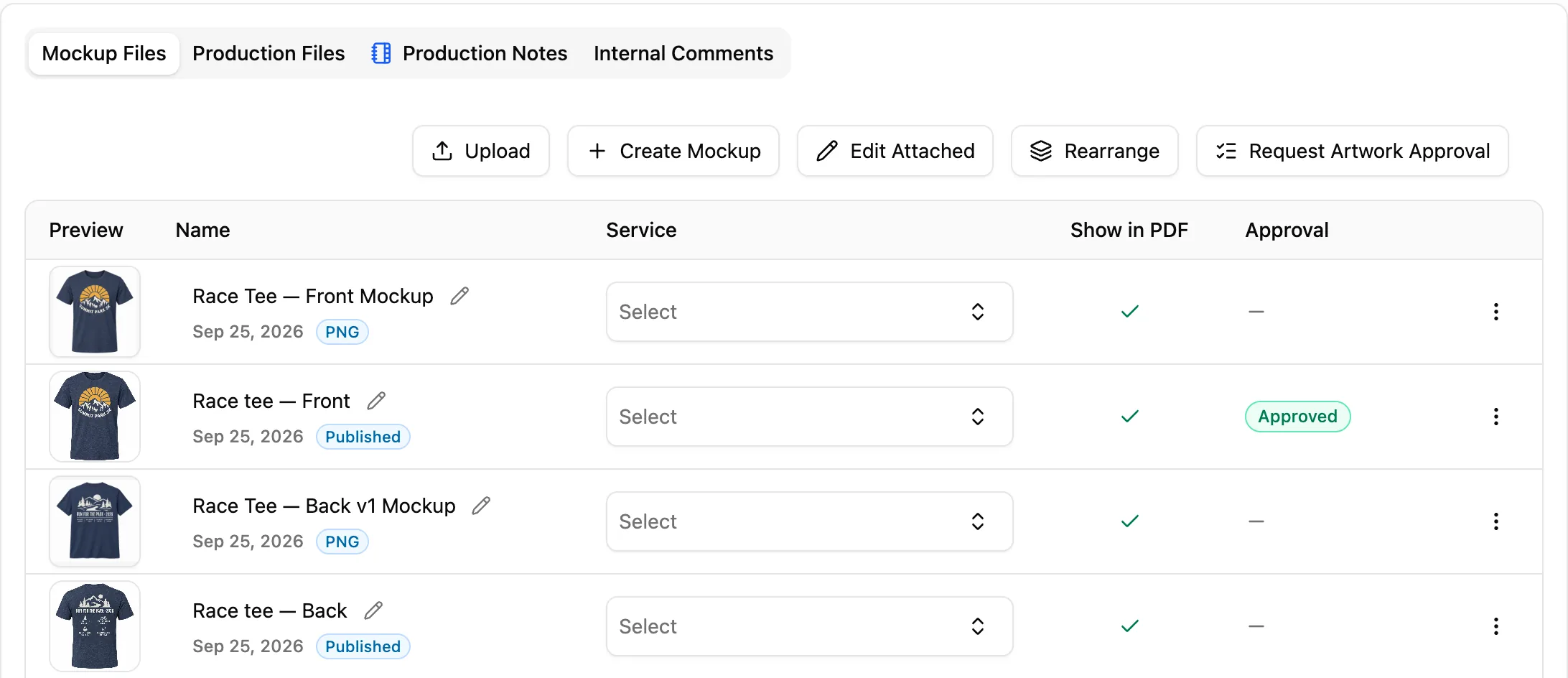Open thumbnail of Race Tee — Back v1 Mockup
The height and width of the screenshot is (678, 1568).
[x=95, y=521]
